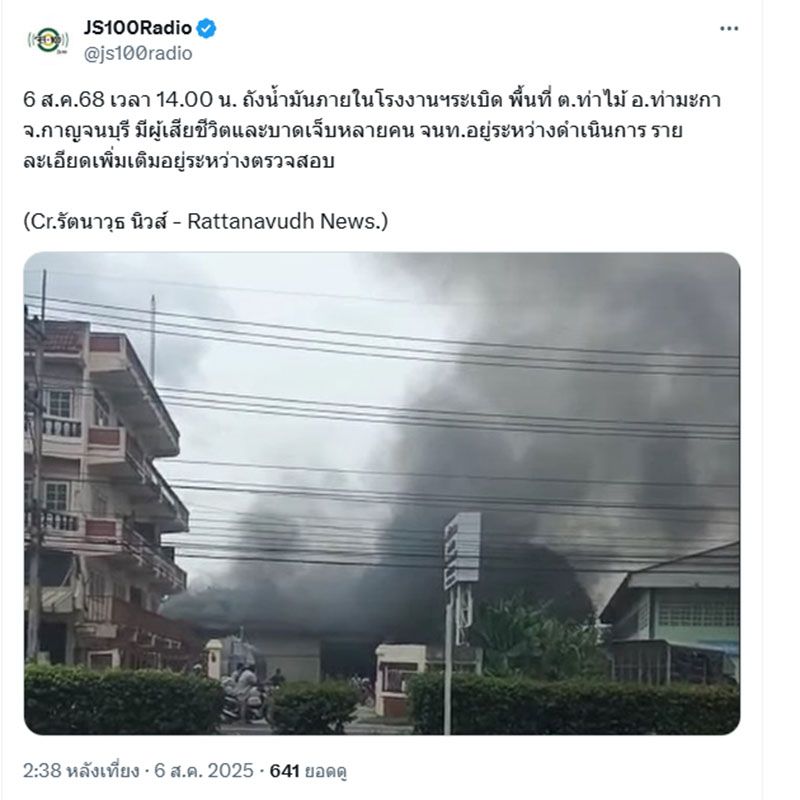Click the blue verified badge
Viewport: 800px width, 800px height.
point(206,28)
